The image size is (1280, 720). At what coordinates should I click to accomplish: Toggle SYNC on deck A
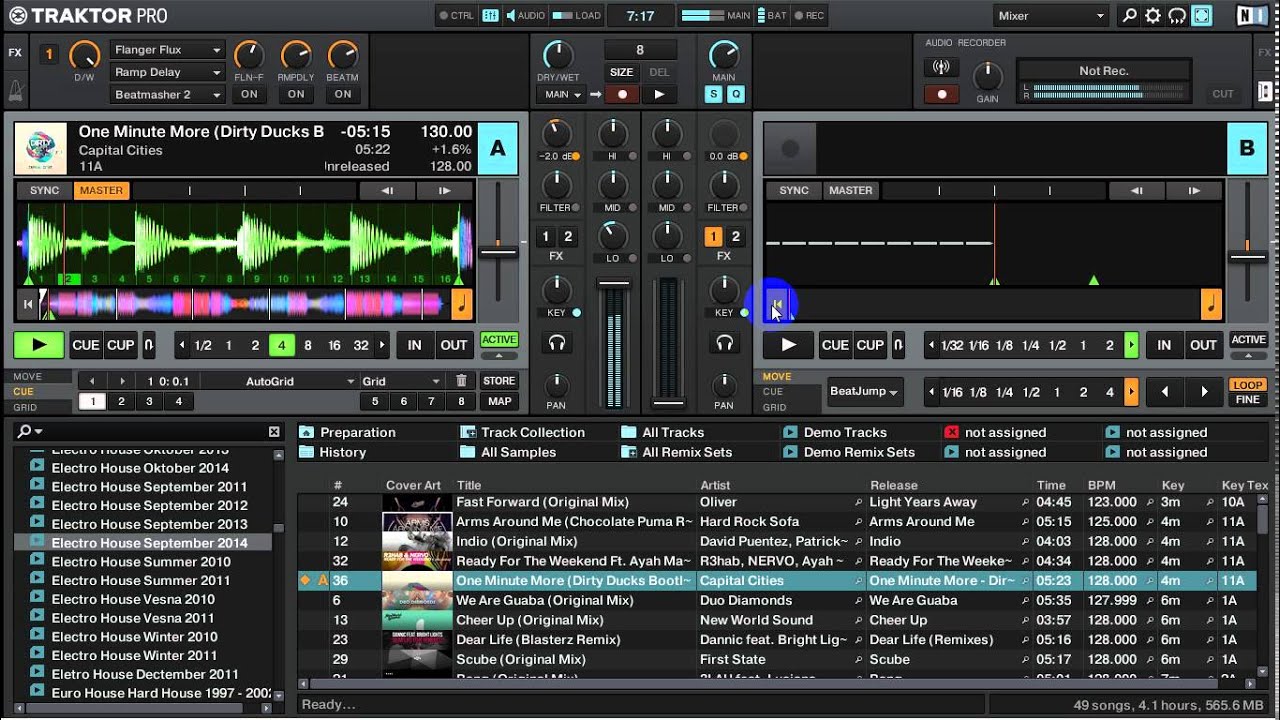pos(44,190)
